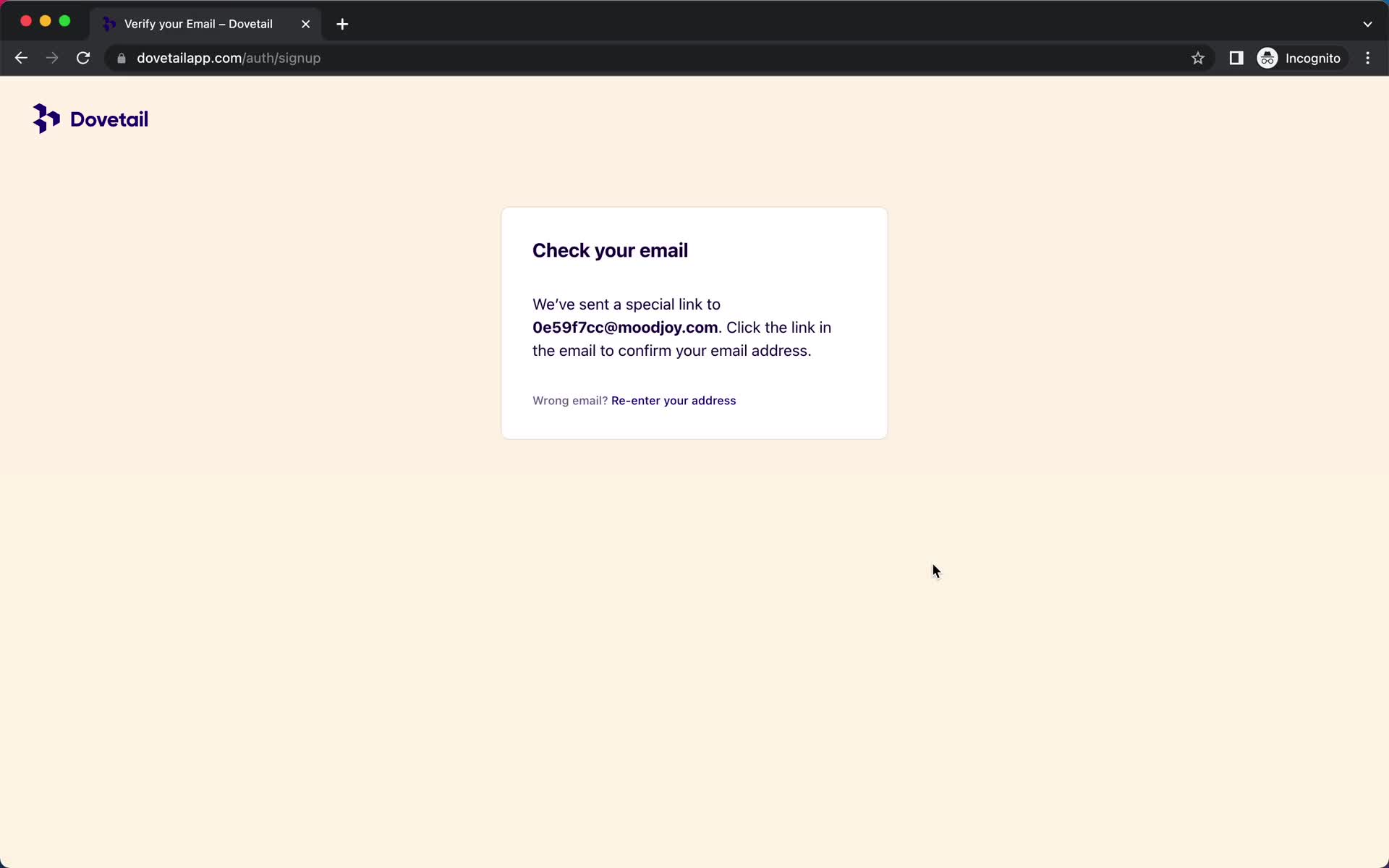Click the Dovetail logo

90,118
